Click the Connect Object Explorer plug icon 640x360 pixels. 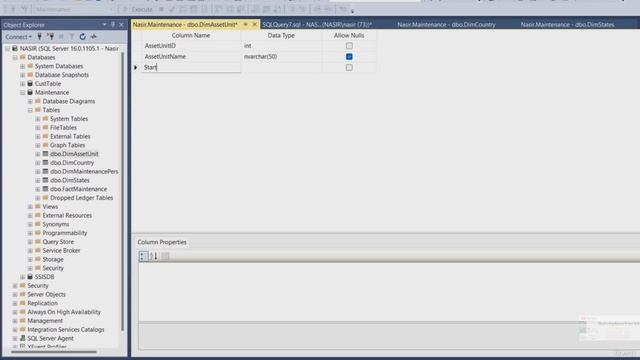point(40,37)
